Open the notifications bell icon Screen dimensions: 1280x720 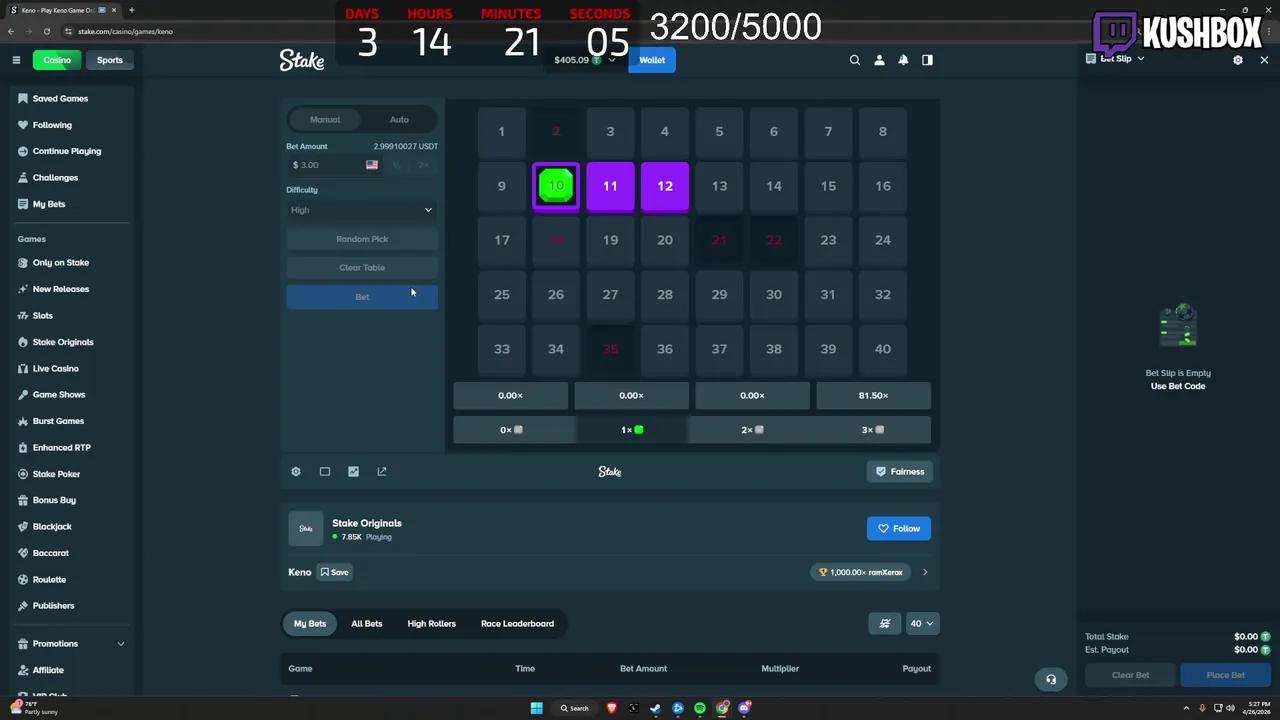(903, 60)
